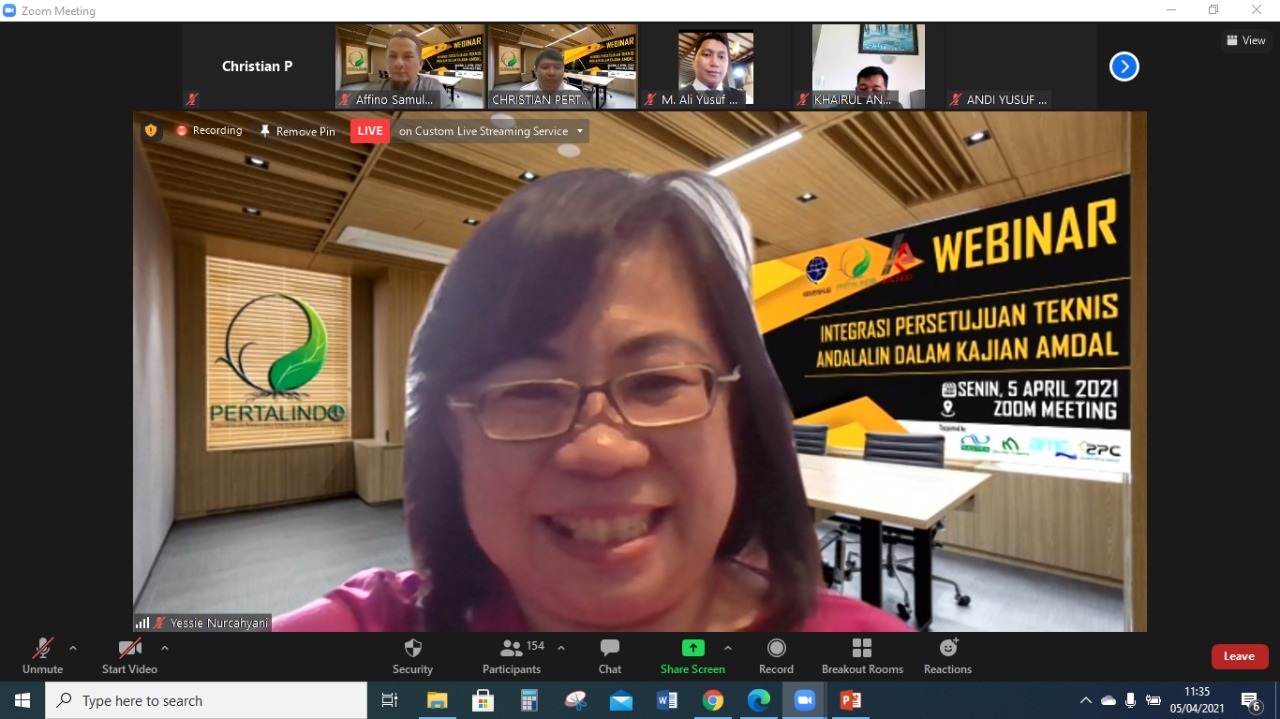Open the Chat panel
This screenshot has width=1280, height=719.
pyautogui.click(x=609, y=655)
